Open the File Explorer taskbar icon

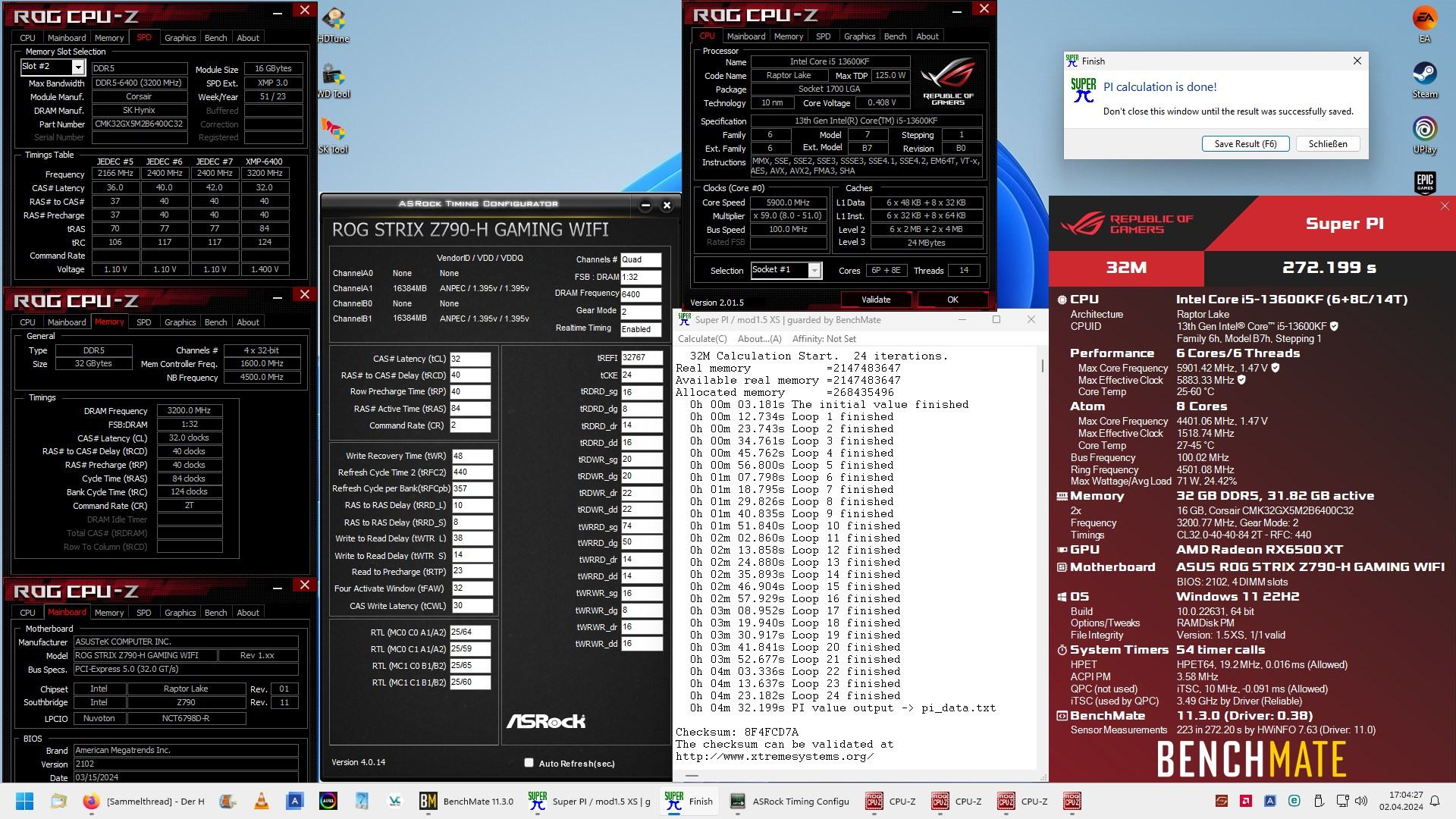(x=58, y=801)
